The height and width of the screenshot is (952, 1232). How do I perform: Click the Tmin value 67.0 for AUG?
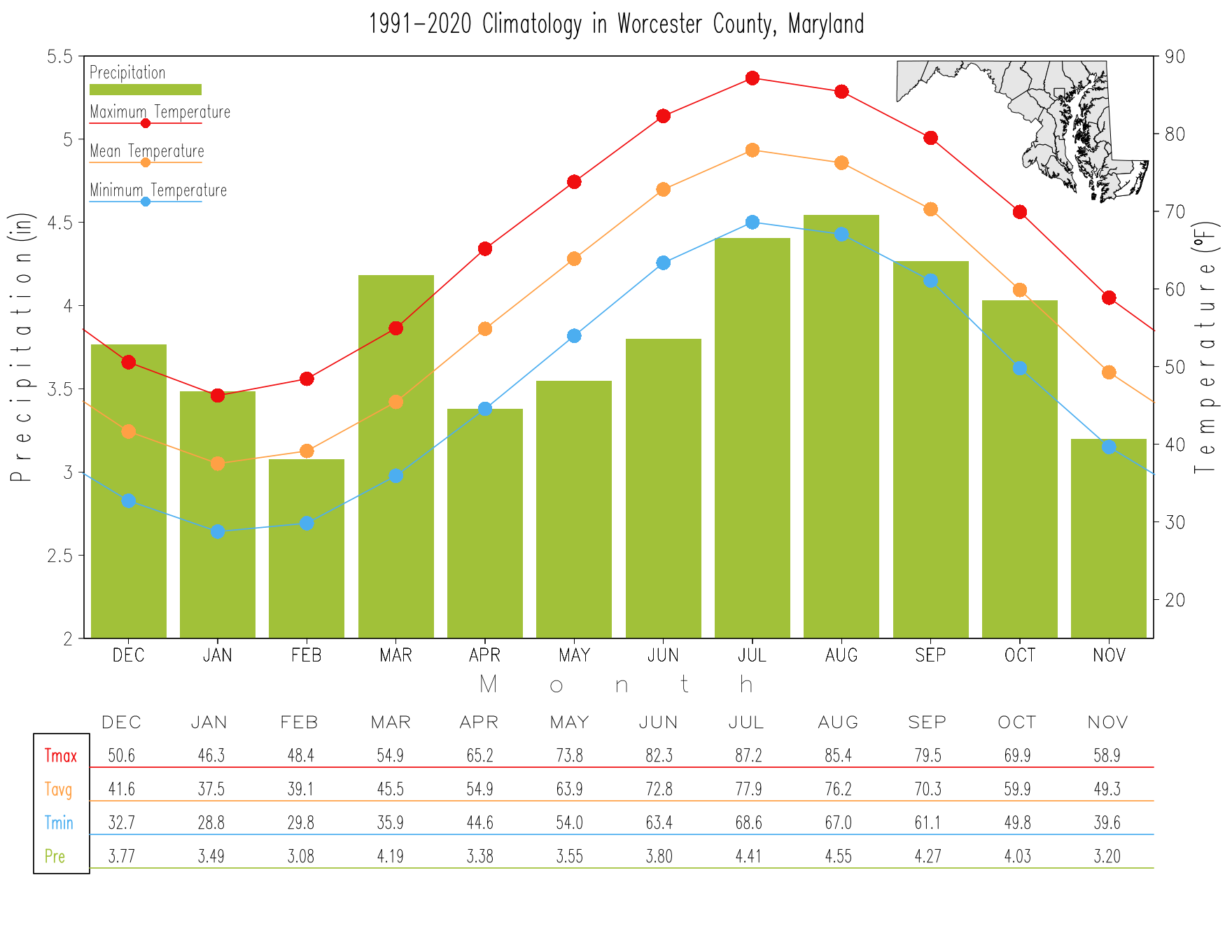(x=838, y=822)
